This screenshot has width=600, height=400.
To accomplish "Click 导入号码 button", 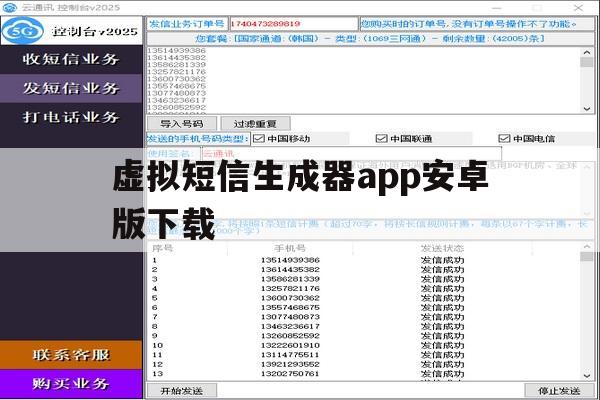I will (x=182, y=124).
